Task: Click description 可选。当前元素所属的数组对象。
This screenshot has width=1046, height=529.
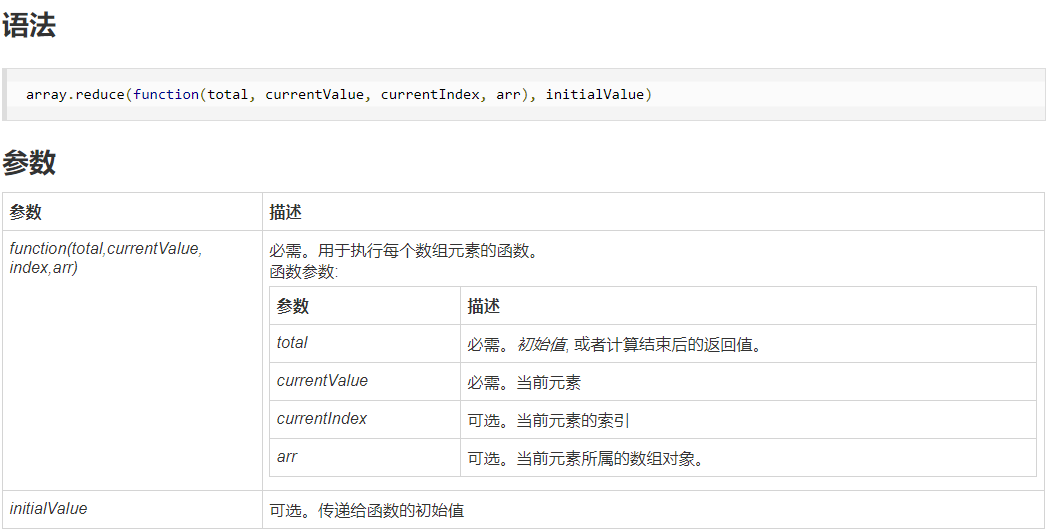Action: pos(586,459)
